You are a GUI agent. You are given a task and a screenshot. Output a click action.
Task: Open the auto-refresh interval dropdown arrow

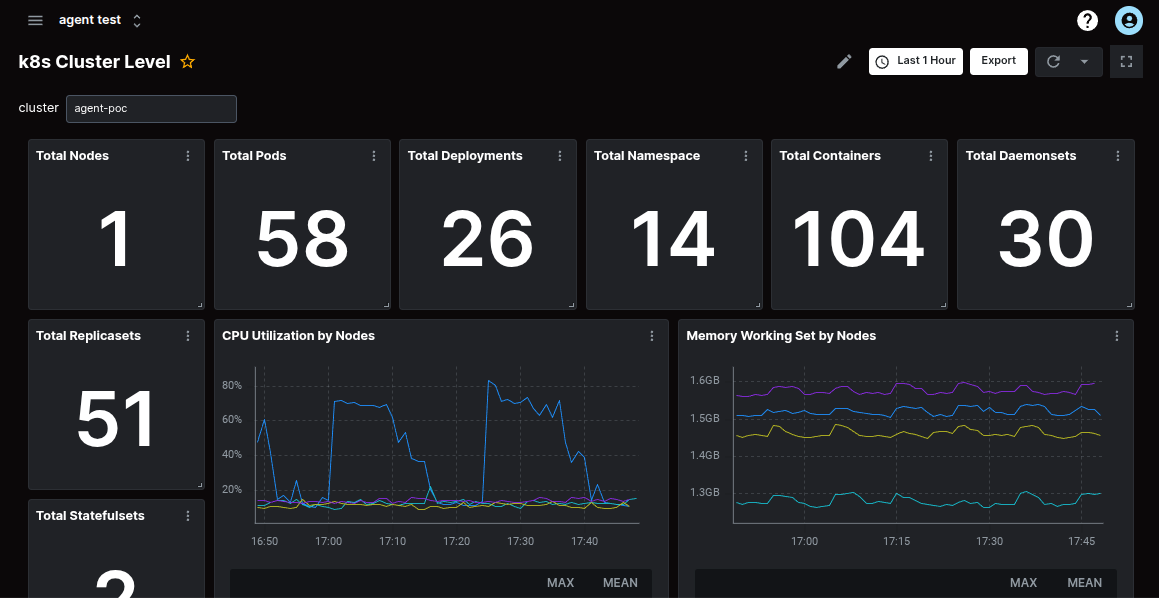click(1084, 61)
